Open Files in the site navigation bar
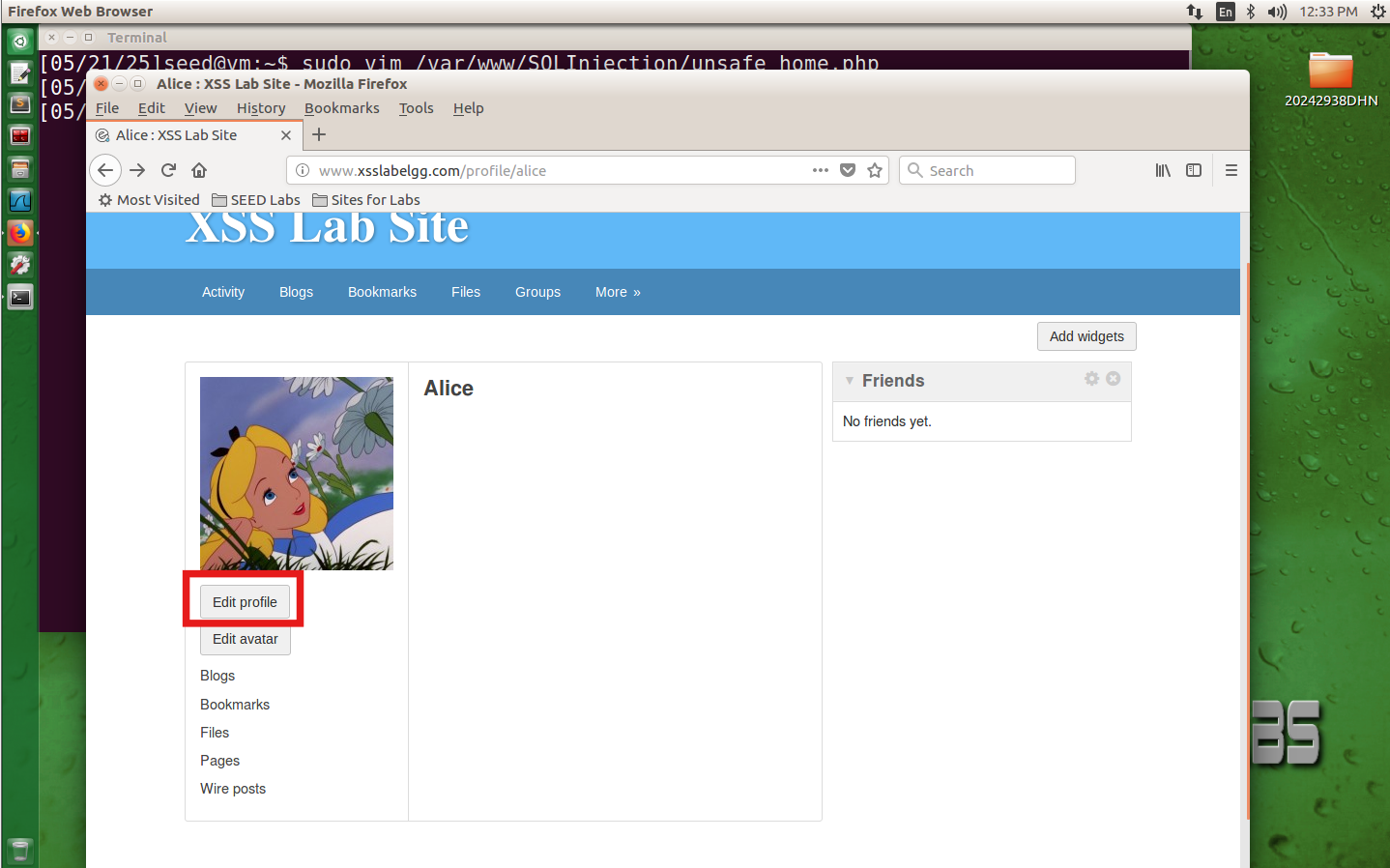The image size is (1390, 868). pos(466,292)
